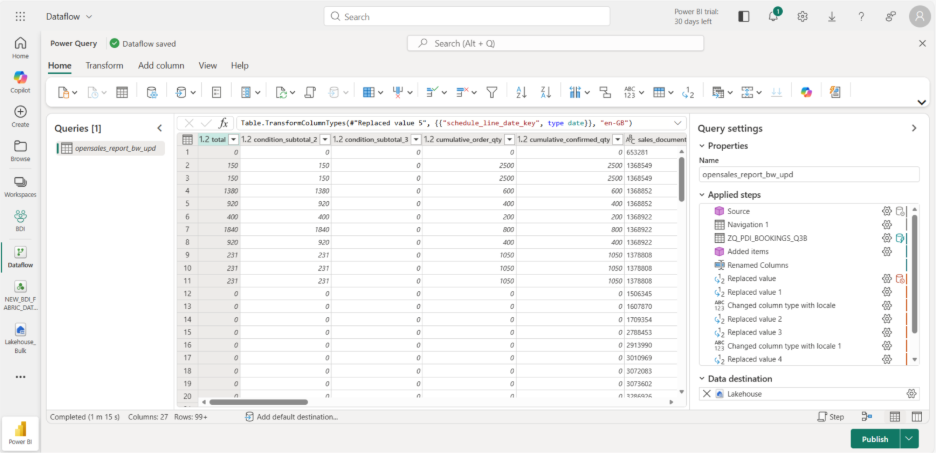Click the fx formula icon

click(224, 122)
